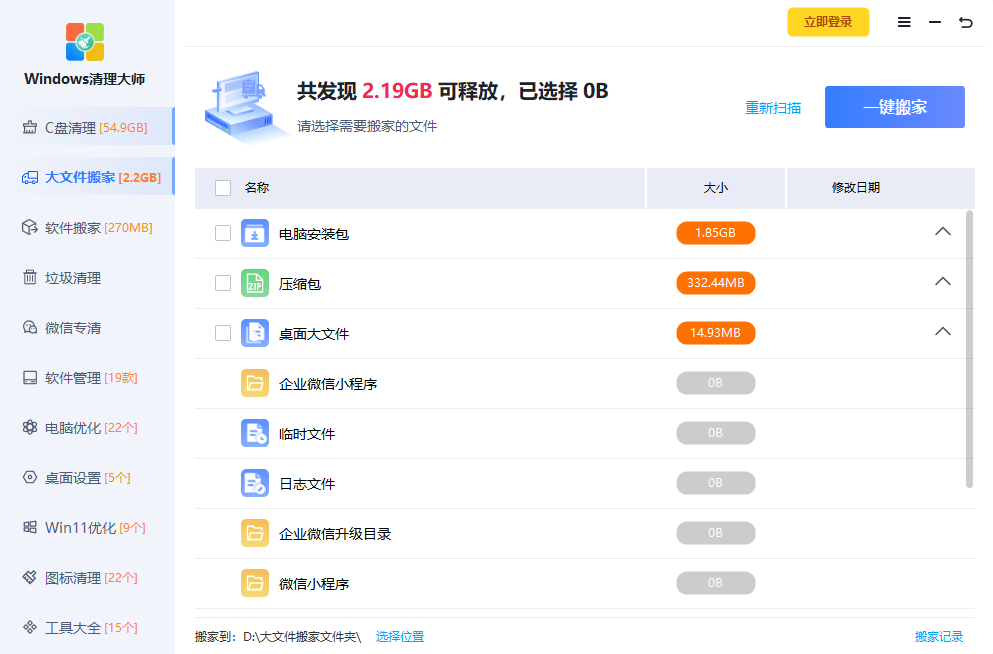Collapse the 桌面大文件 row chevron
This screenshot has width=993, height=654.
(942, 332)
